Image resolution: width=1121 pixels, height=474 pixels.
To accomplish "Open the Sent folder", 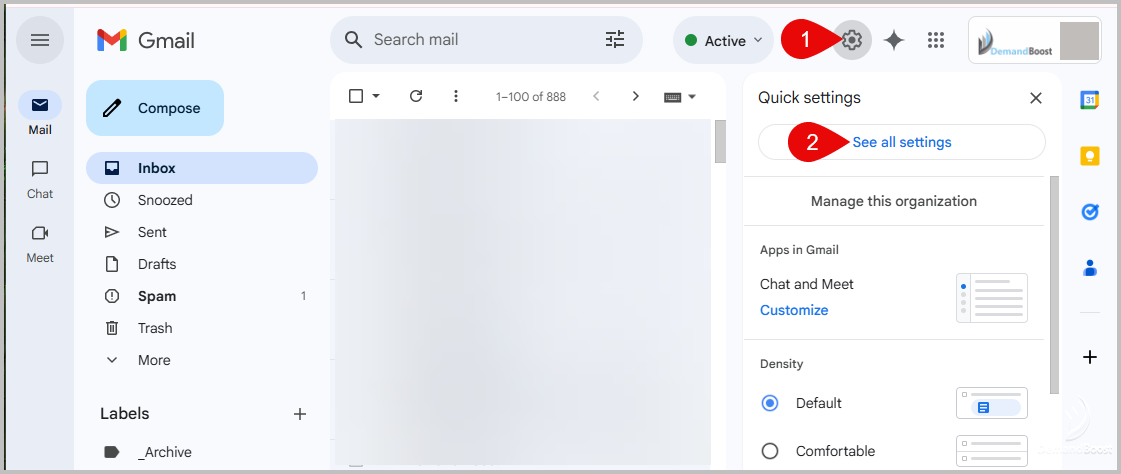I will point(152,232).
